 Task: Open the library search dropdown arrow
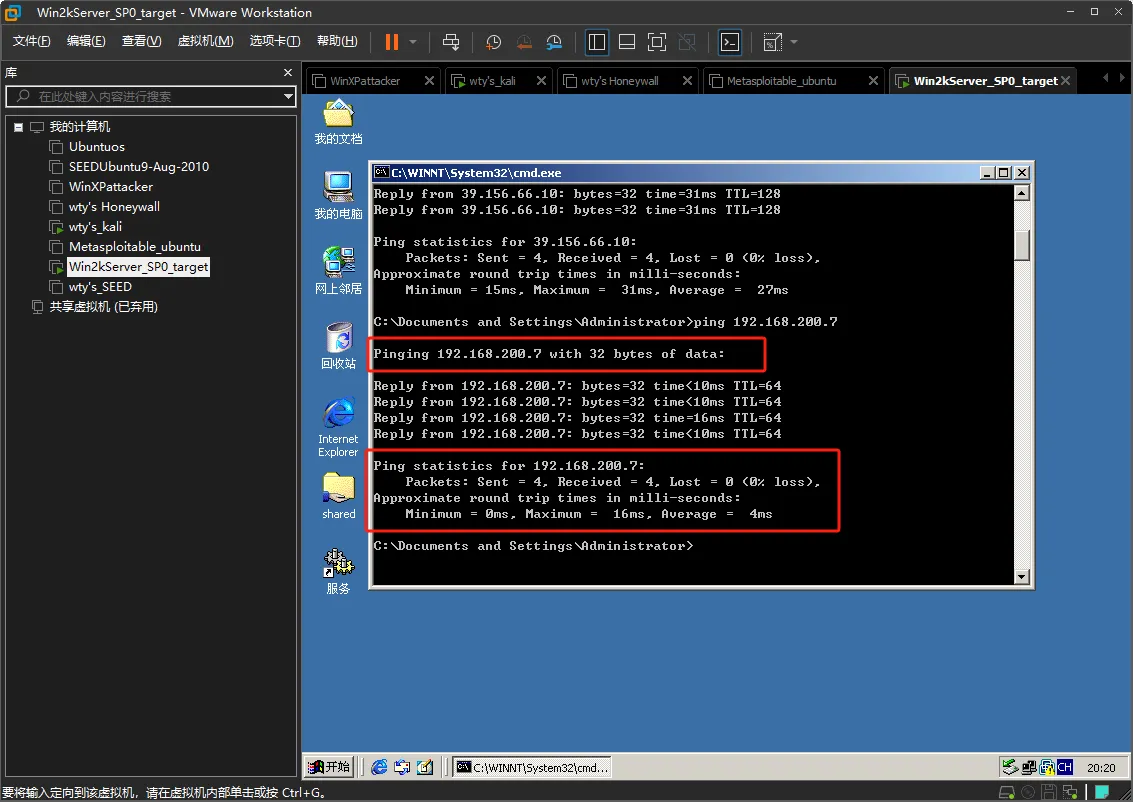pos(288,96)
